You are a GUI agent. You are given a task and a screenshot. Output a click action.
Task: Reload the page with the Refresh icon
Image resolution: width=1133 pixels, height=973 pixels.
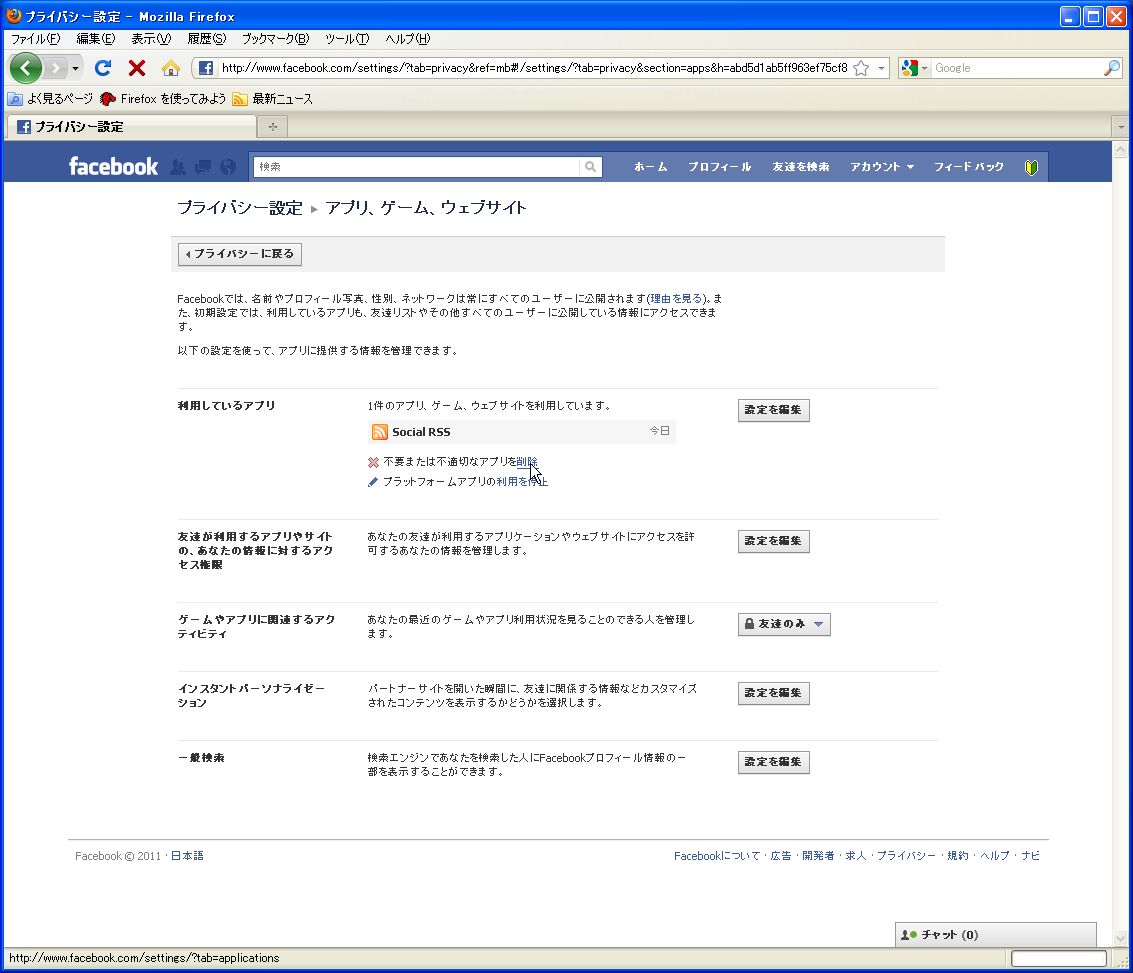(x=103, y=68)
